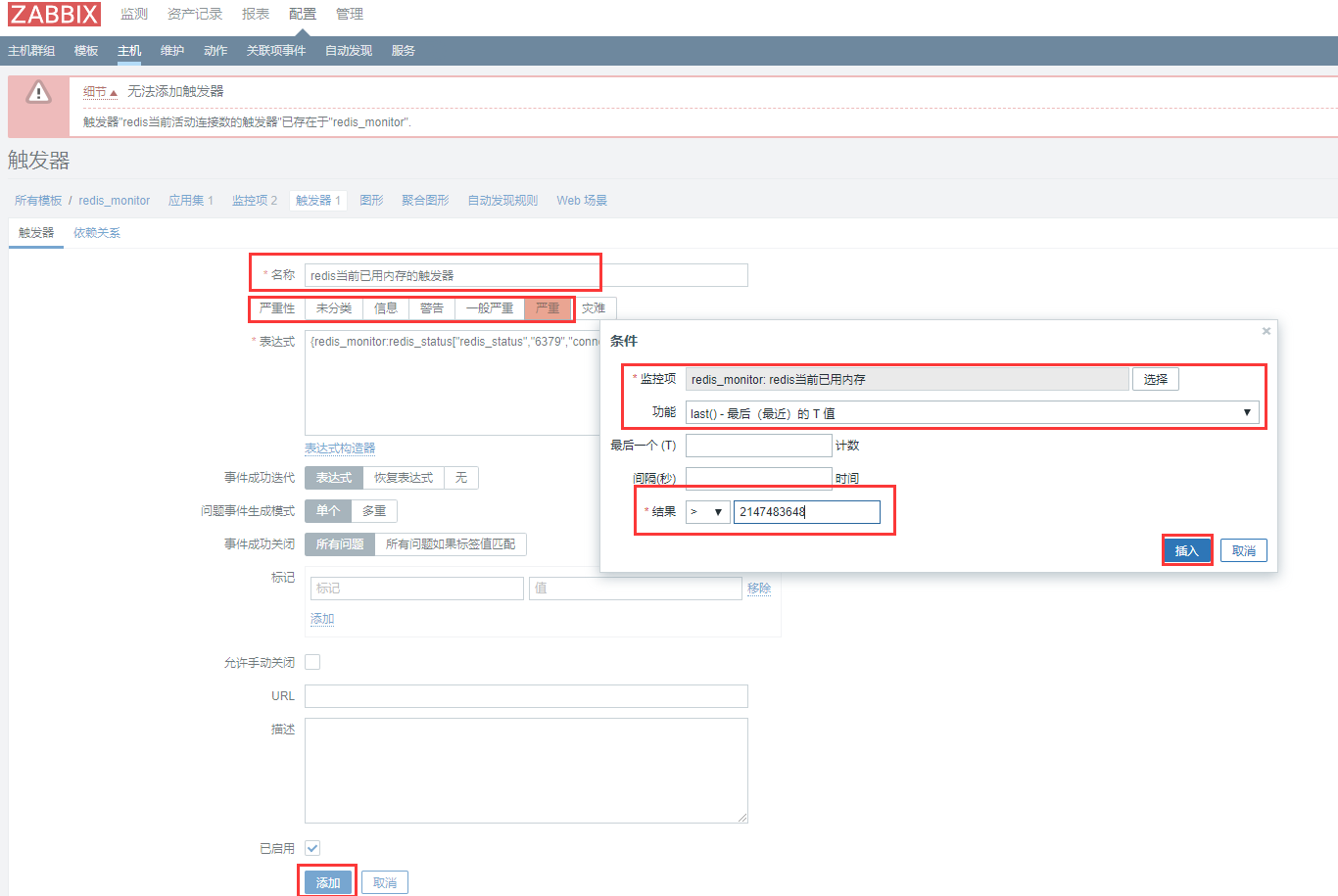Select severity 严重
1338x896 pixels.
coord(548,308)
